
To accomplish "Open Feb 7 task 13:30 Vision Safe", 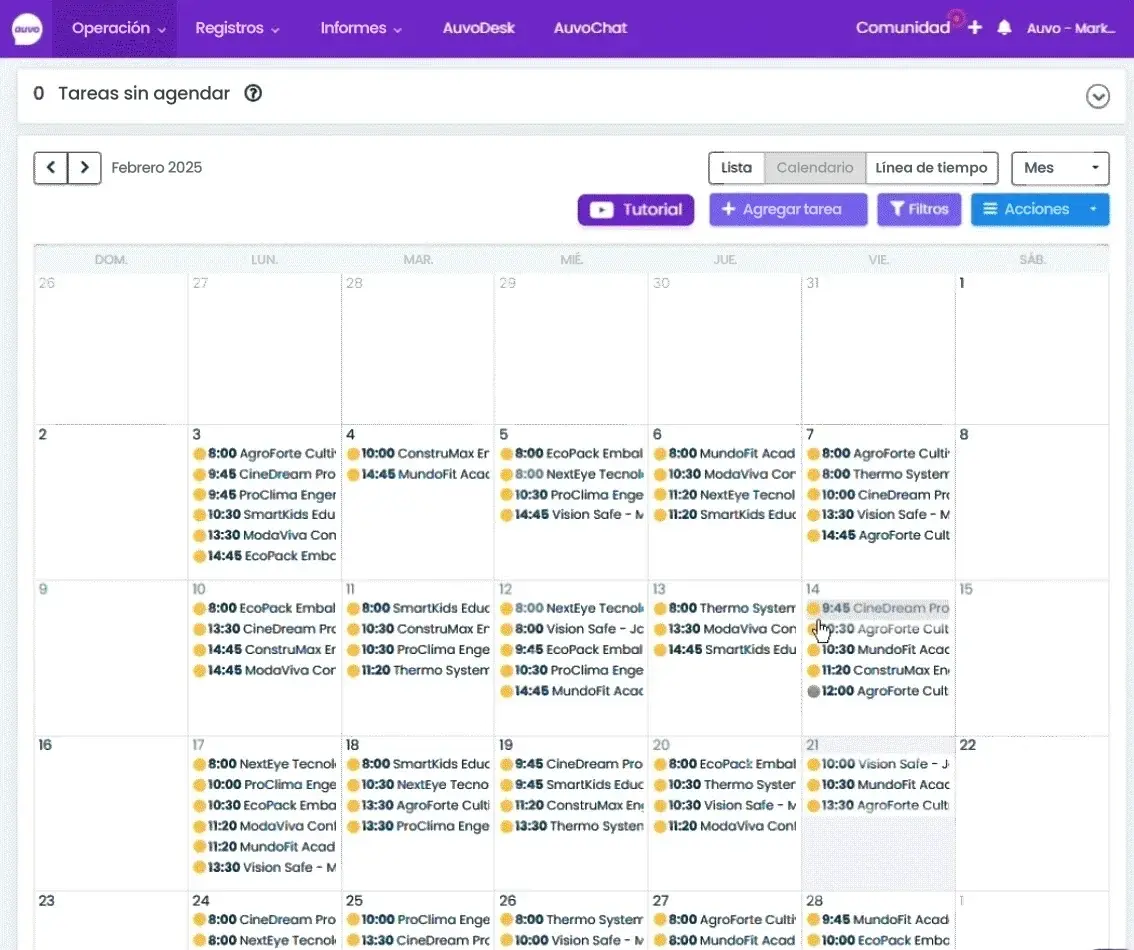I will (x=878, y=515).
